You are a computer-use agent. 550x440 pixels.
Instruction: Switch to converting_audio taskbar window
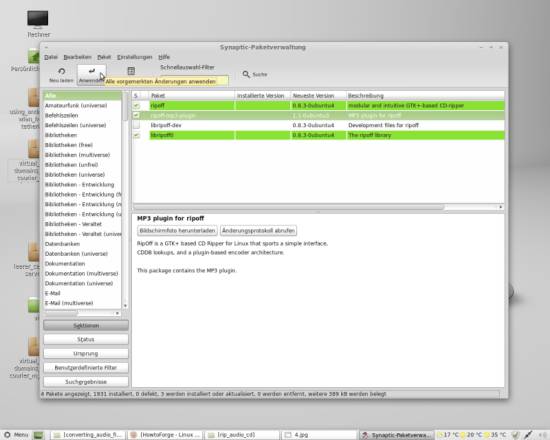pos(88,435)
